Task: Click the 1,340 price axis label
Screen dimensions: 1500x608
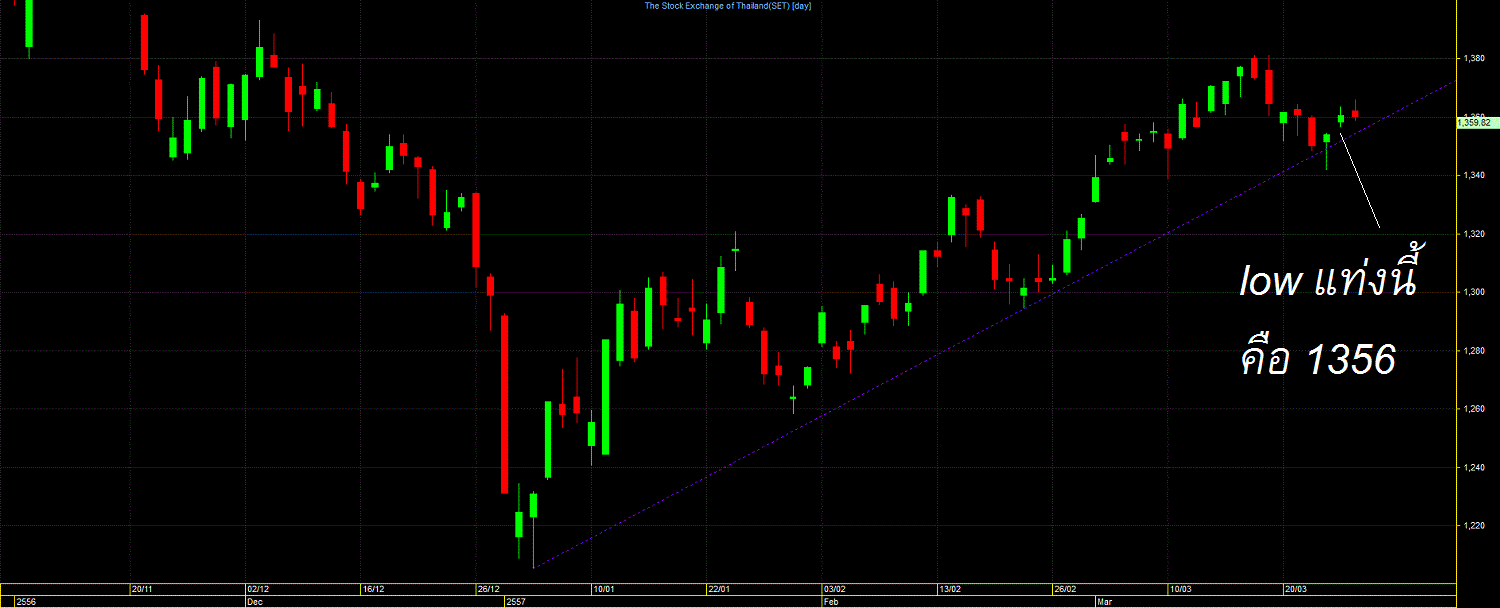Action: (x=1473, y=176)
